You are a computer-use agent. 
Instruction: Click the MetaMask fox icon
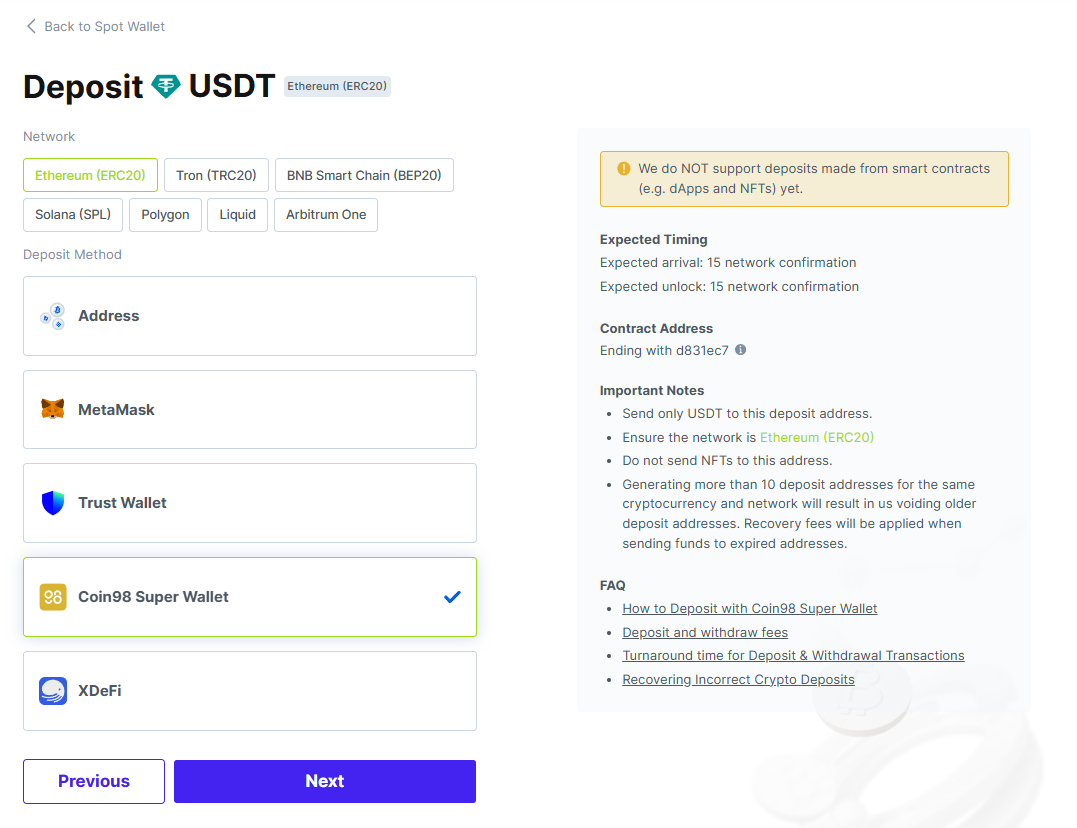53,410
